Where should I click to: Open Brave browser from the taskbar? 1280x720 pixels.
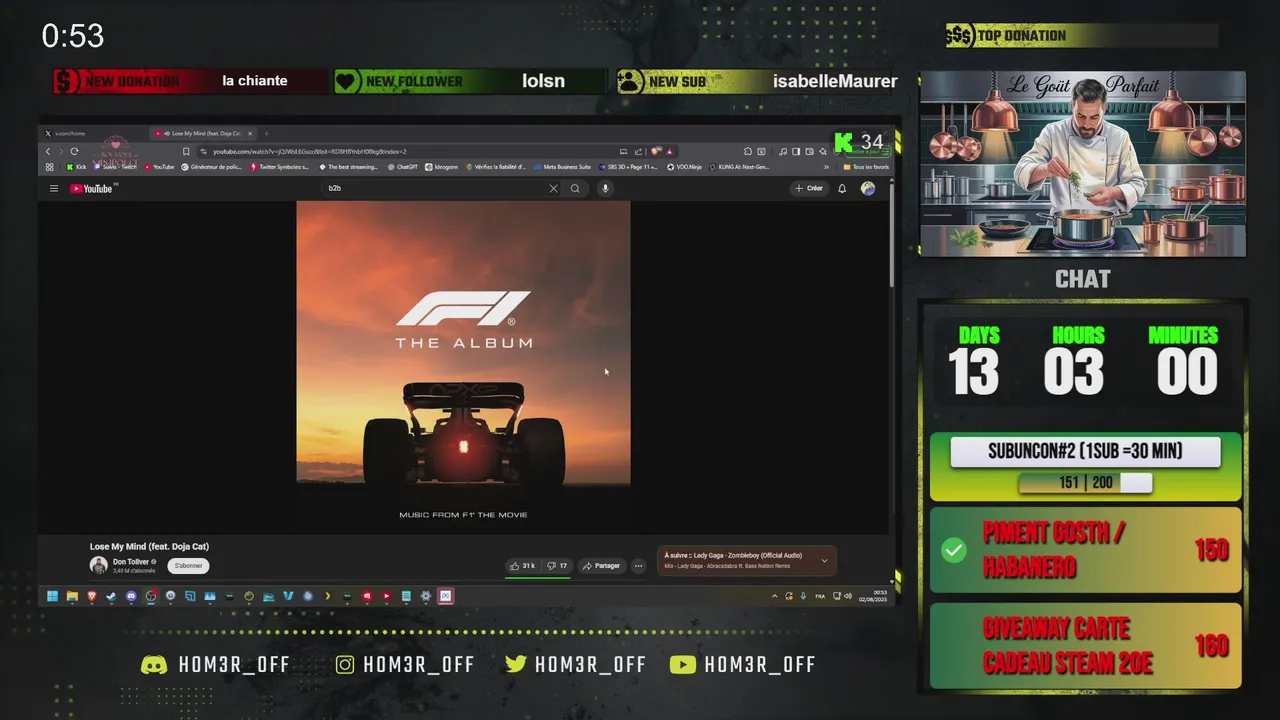pos(92,596)
